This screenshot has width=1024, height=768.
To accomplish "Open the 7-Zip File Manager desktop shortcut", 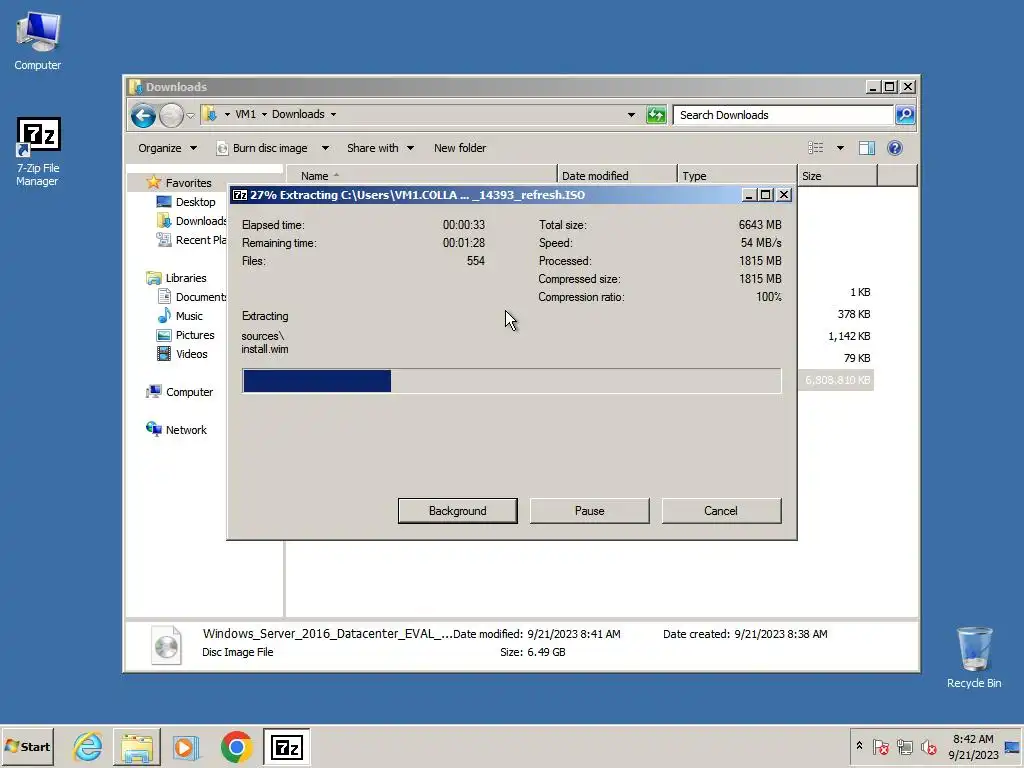I will (38, 152).
